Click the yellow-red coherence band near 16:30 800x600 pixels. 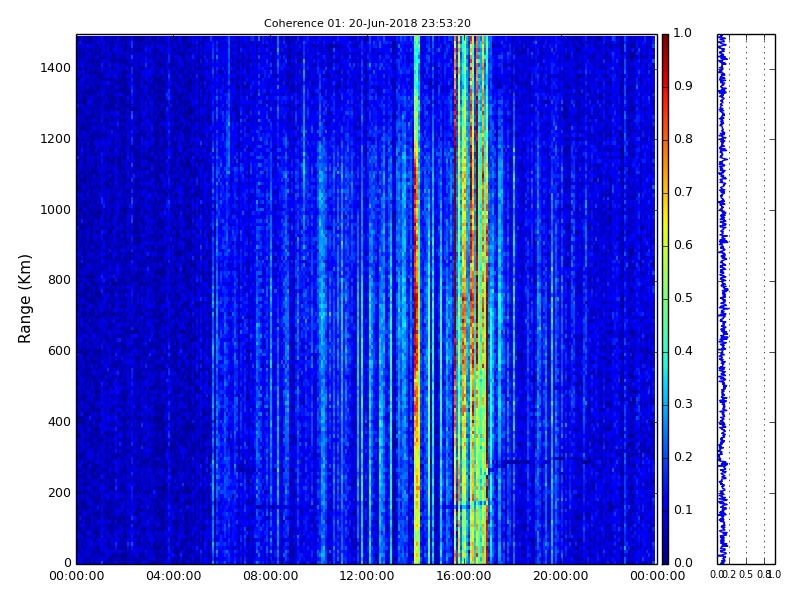pos(471,299)
